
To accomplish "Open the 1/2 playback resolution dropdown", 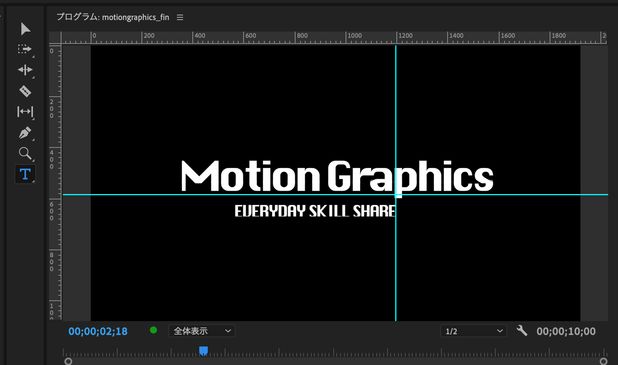I will (x=473, y=331).
